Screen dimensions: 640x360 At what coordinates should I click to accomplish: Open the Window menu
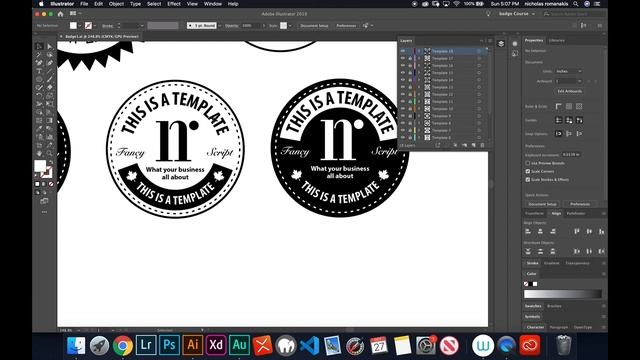point(213,4)
